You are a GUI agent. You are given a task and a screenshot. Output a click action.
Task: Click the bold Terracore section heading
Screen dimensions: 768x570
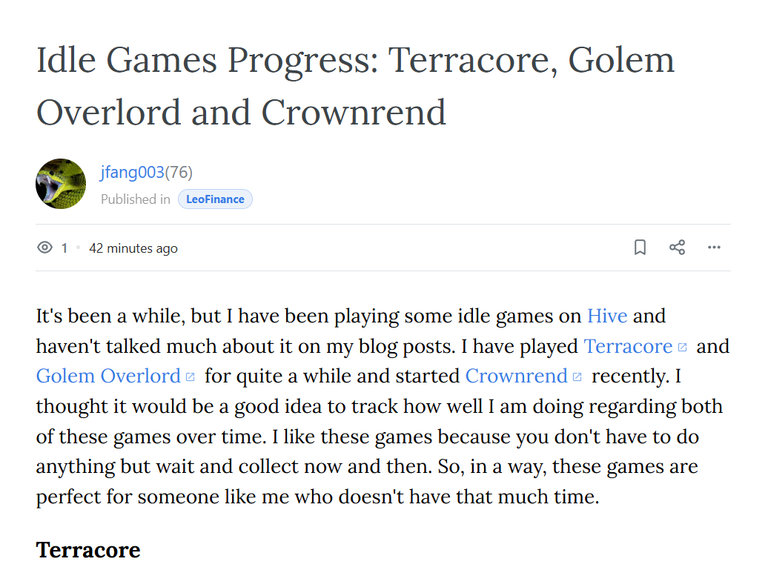(x=88, y=550)
